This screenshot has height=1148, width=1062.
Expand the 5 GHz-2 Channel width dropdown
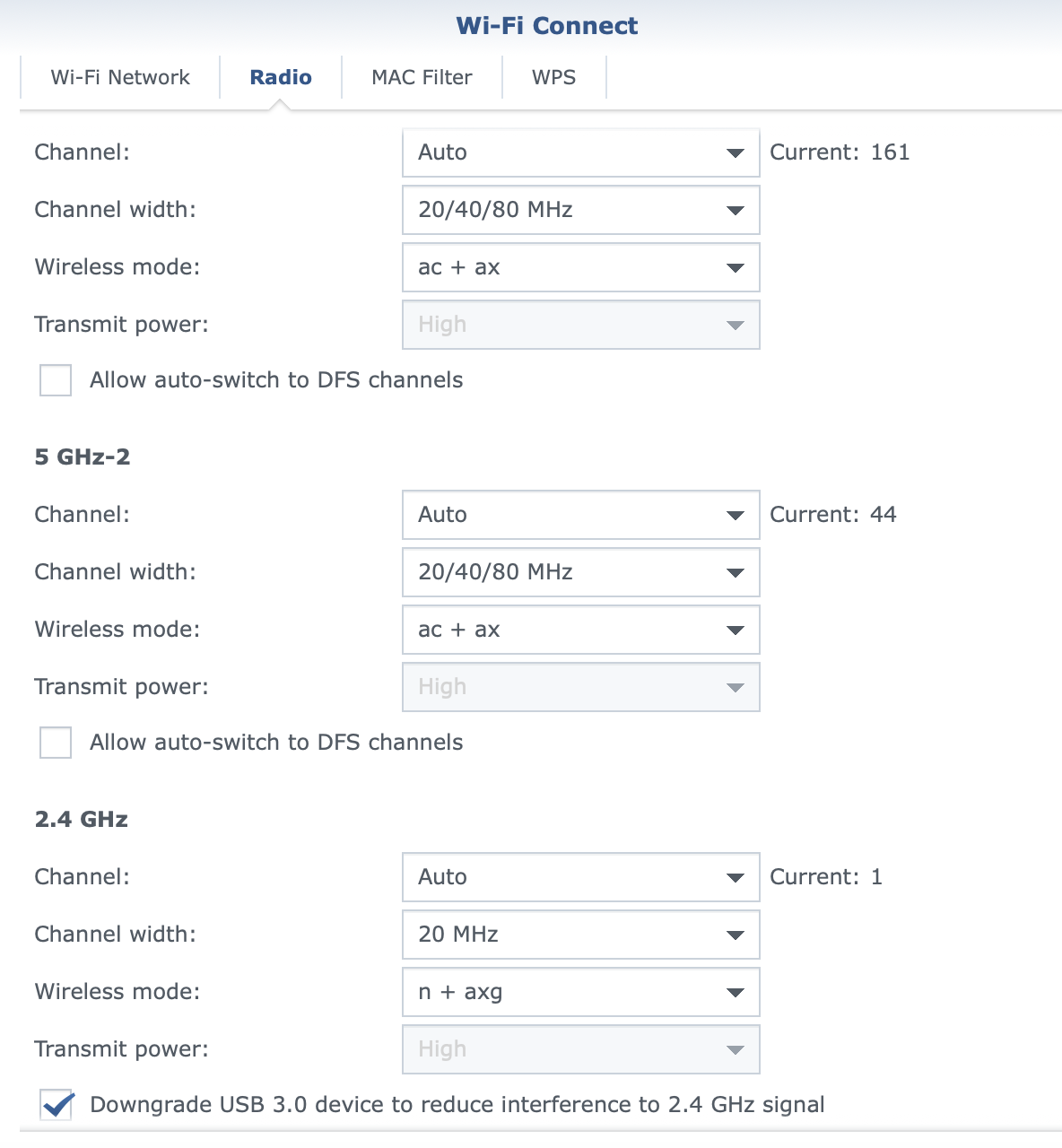(580, 572)
